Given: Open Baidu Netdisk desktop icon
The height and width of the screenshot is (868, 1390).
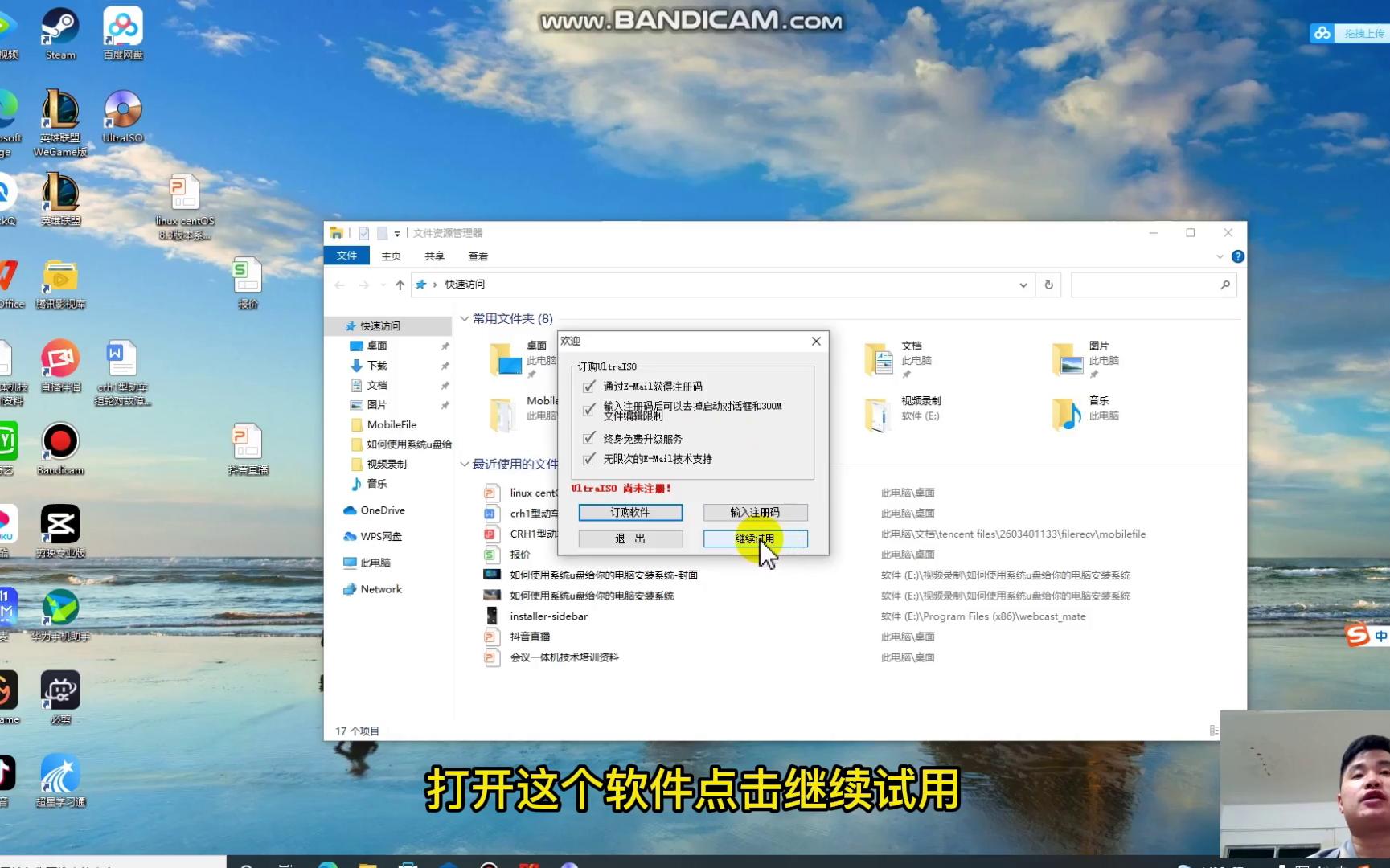Looking at the screenshot, I should (x=122, y=24).
